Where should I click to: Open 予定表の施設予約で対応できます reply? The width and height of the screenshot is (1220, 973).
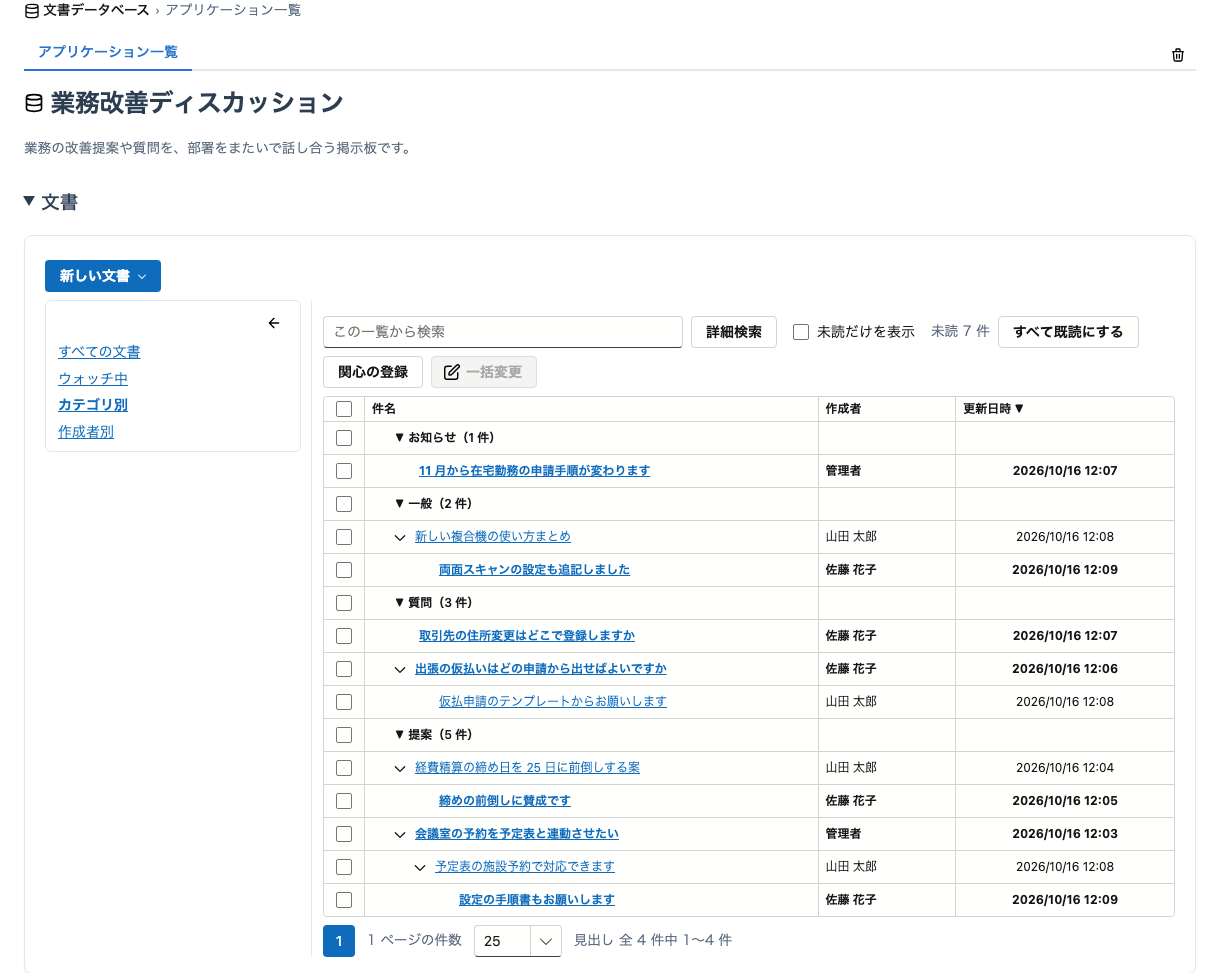525,867
